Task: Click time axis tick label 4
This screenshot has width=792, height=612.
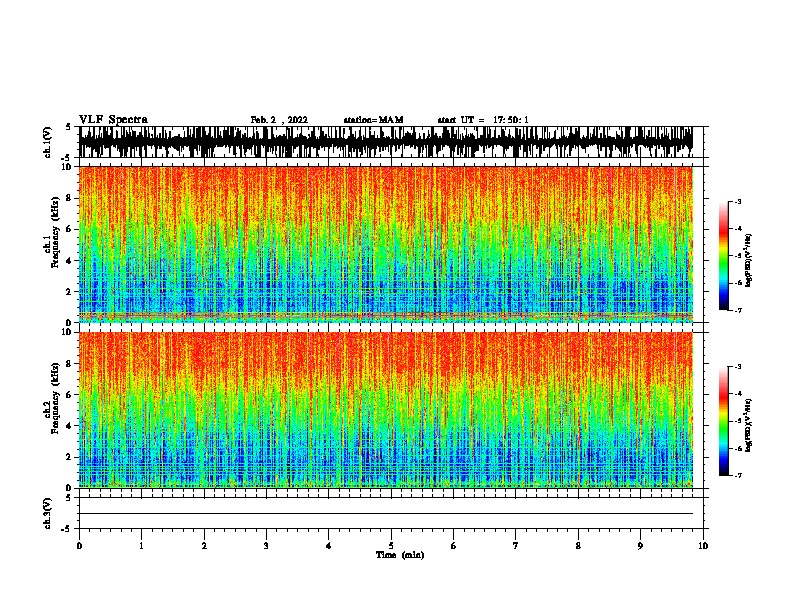Action: pyautogui.click(x=329, y=546)
